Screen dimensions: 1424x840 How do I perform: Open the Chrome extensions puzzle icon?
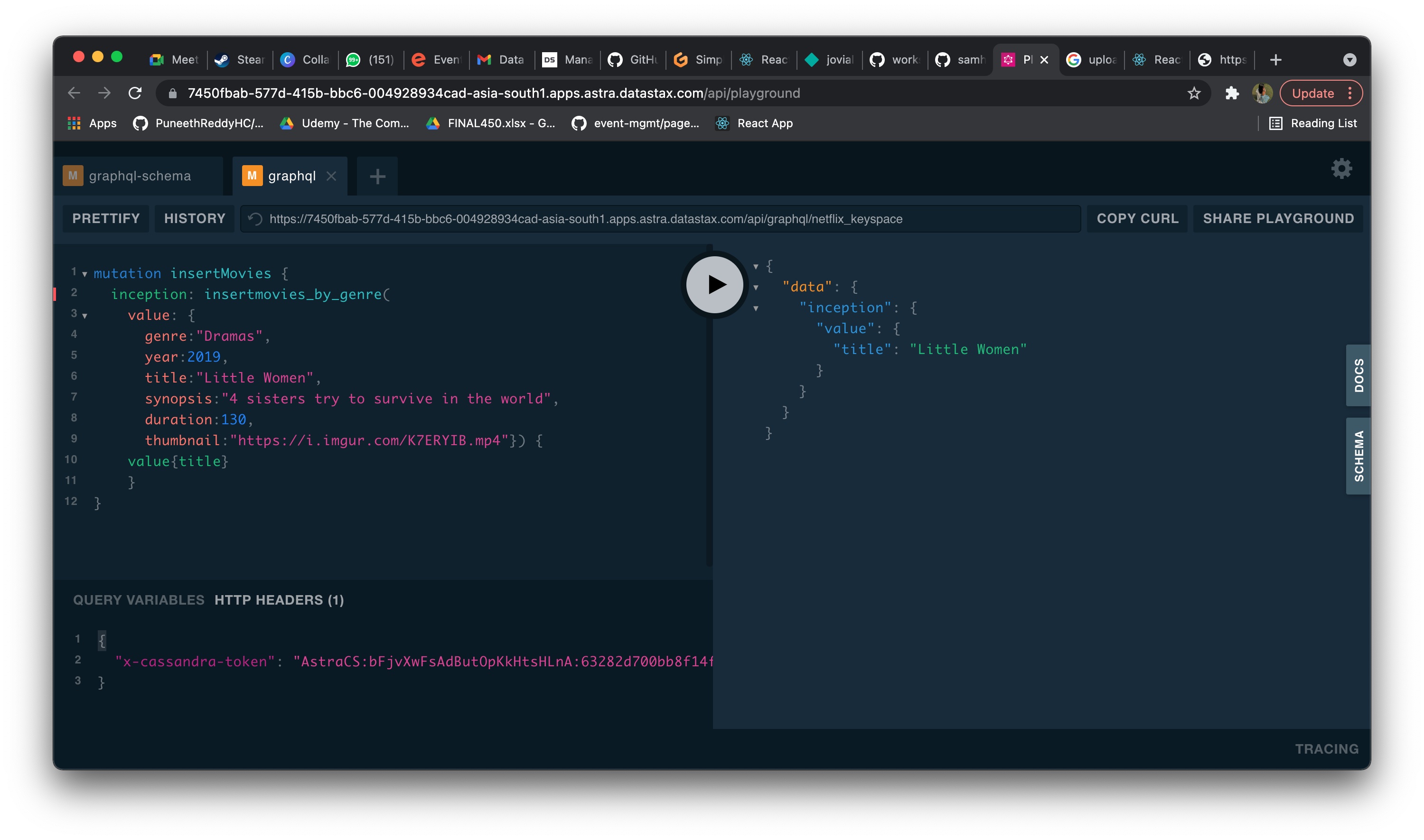point(1232,93)
